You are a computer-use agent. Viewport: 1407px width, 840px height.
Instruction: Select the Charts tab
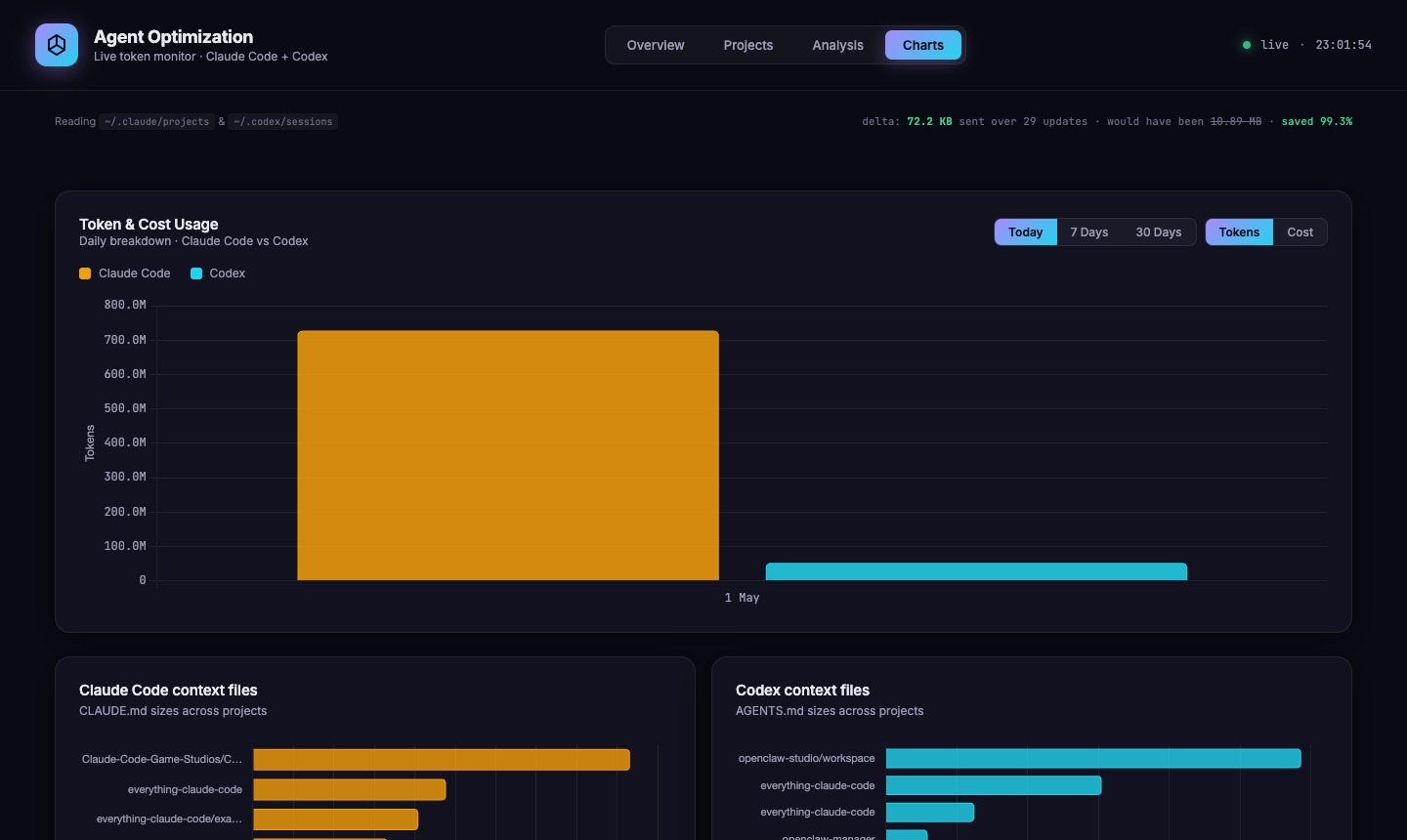click(923, 45)
